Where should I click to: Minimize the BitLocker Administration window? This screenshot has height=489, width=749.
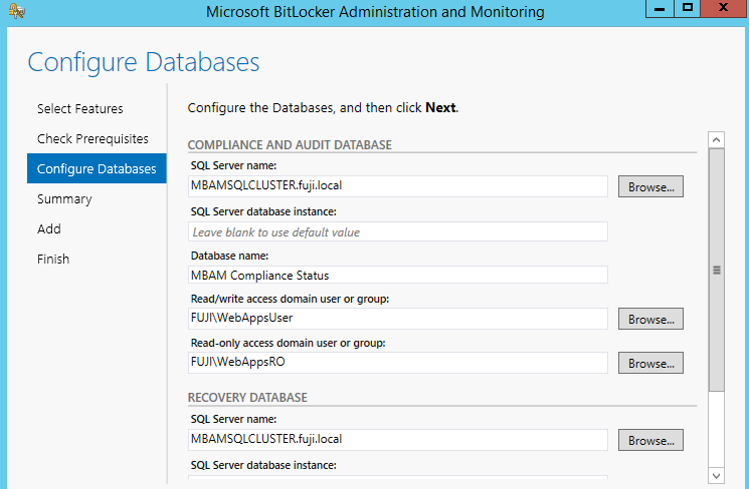660,9
